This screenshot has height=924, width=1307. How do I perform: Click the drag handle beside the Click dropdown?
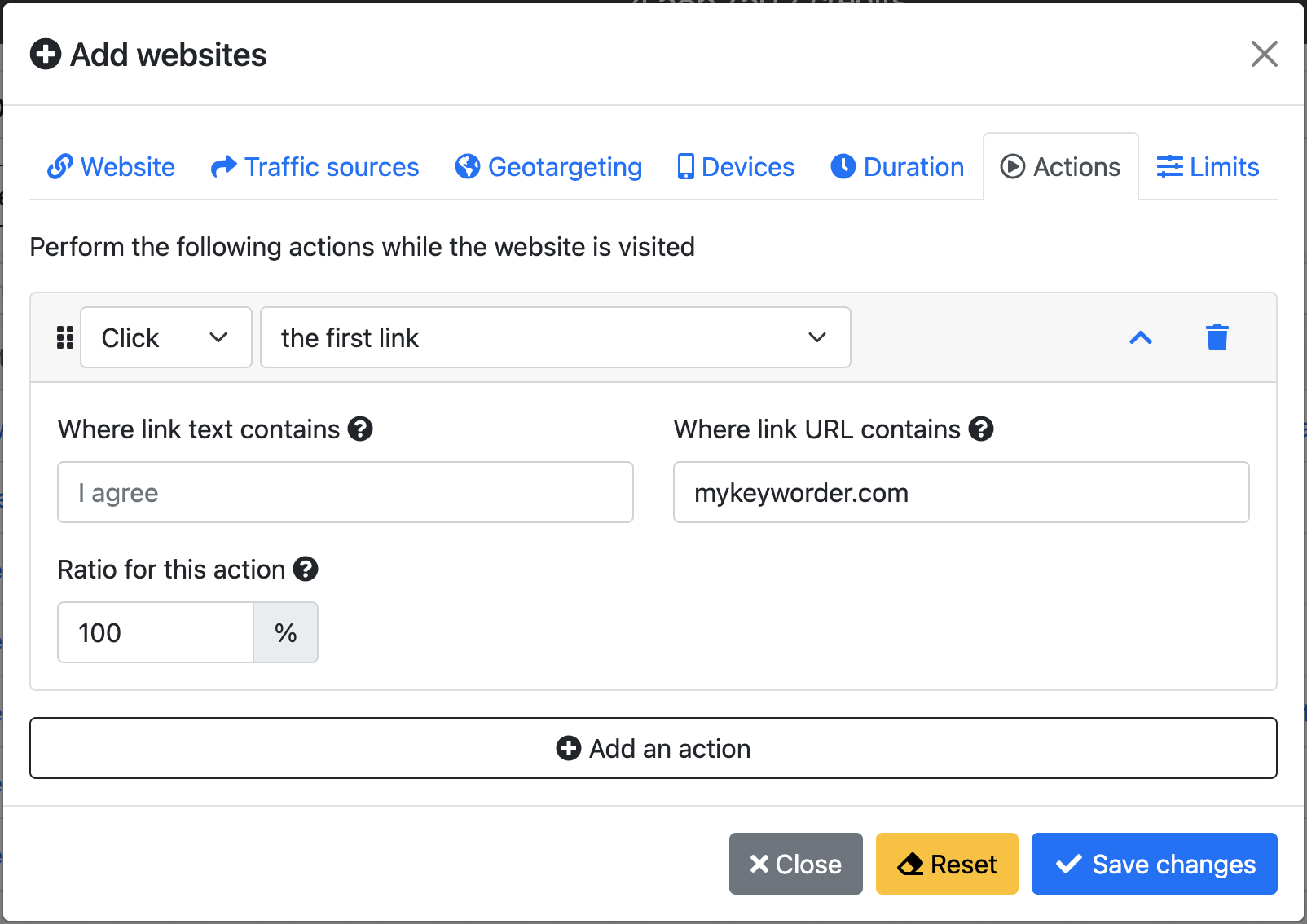64,337
